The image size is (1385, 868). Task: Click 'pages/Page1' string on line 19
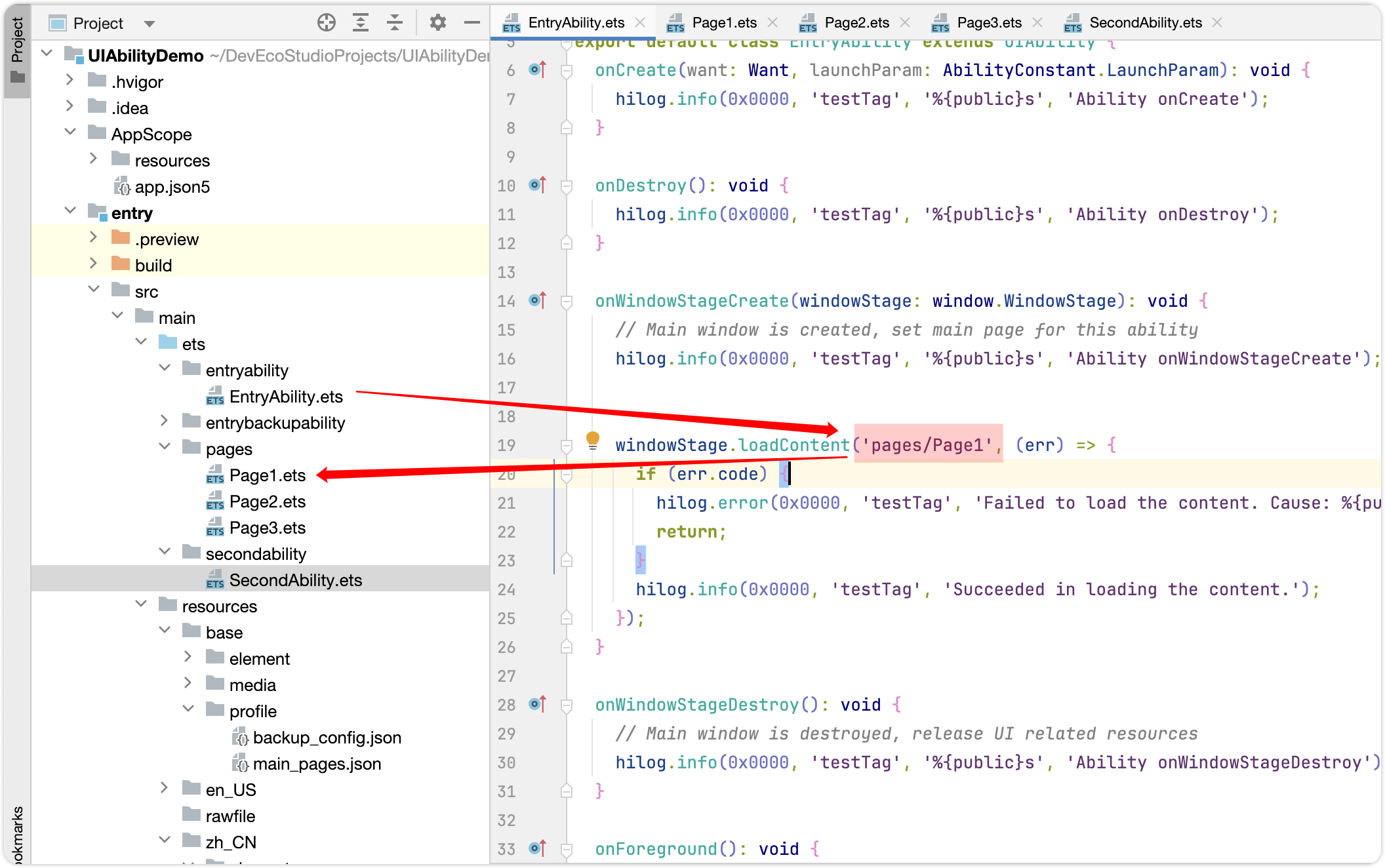[927, 445]
